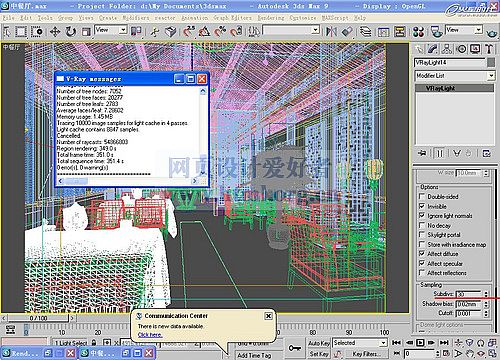Screen dimensions: 500x360
Task: Click the Play Animation button
Action: [420, 342]
